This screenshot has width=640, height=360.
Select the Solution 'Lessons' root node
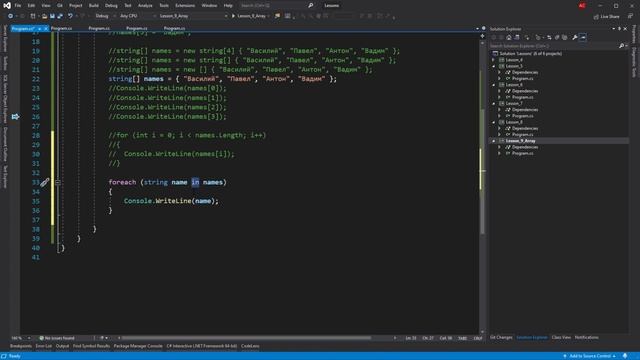[x=531, y=53]
